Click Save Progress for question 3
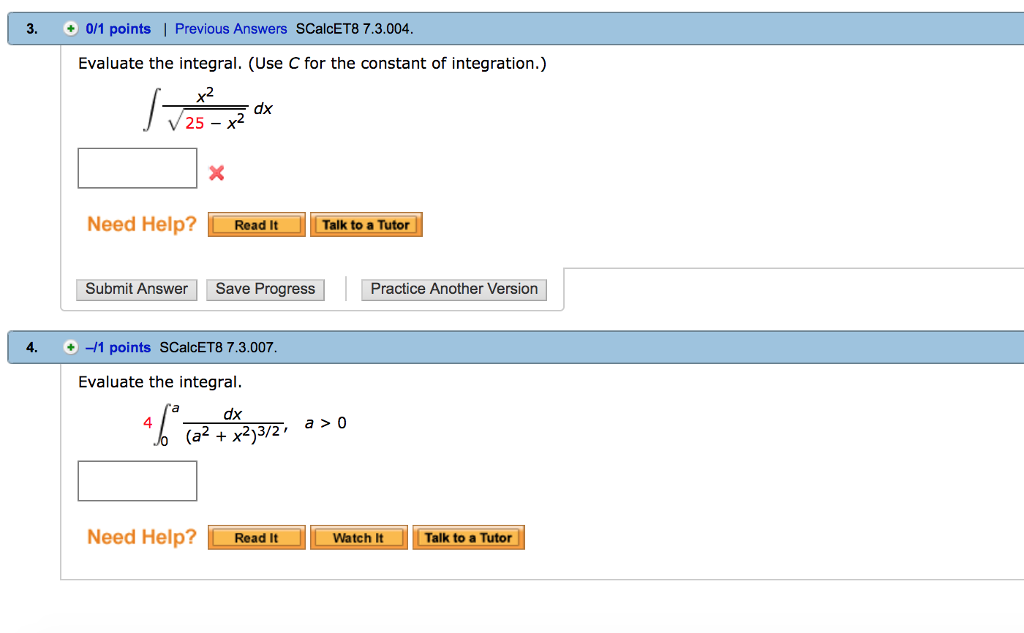 coord(265,289)
